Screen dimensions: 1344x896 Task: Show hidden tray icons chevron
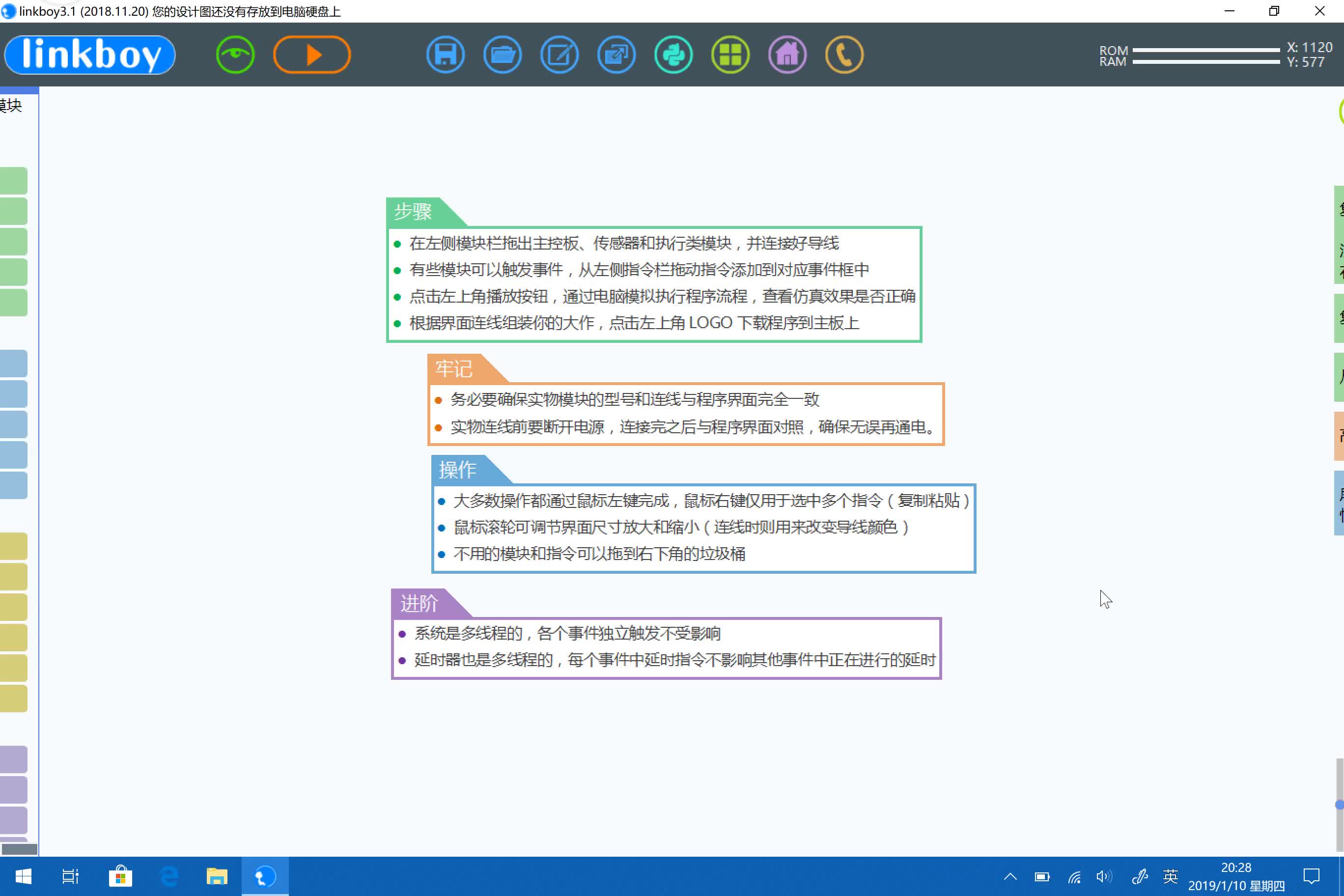1010,876
